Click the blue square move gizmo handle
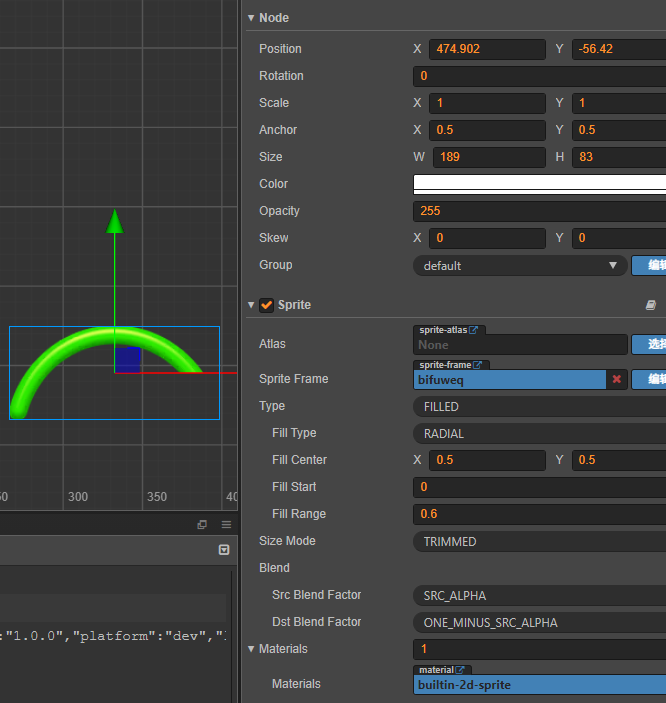 pos(128,360)
